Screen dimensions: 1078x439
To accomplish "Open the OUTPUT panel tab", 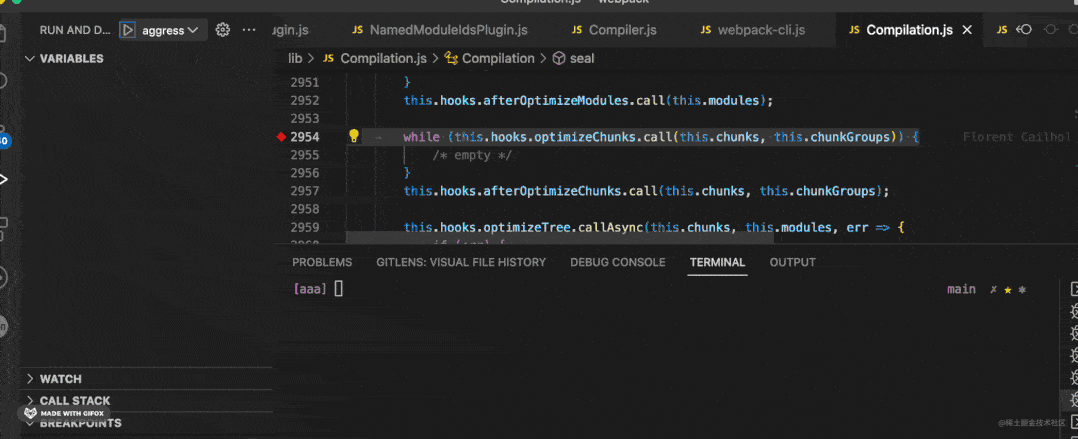I will coord(793,262).
